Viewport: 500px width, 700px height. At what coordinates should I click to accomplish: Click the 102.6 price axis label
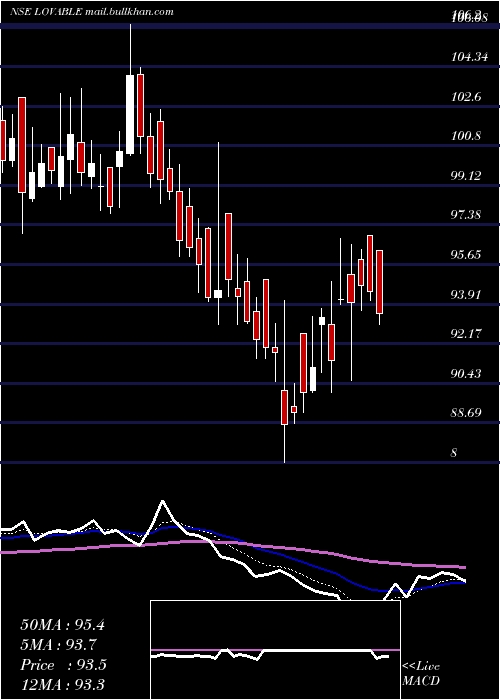point(466,96)
